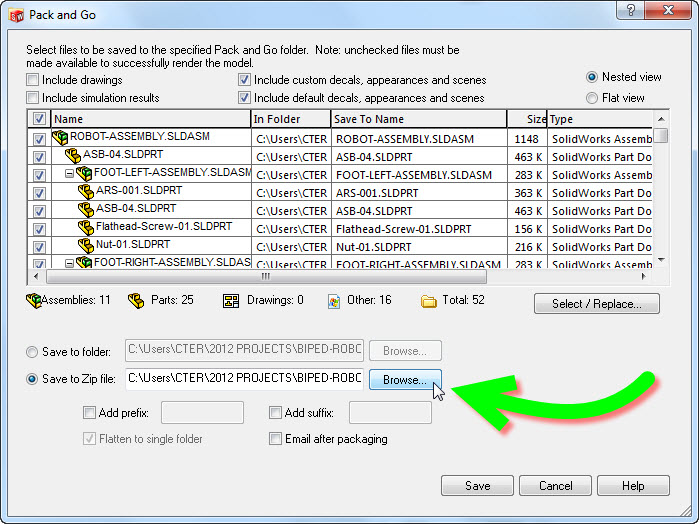Select the Save to folder radio button
The height and width of the screenshot is (524, 699).
[x=32, y=352]
